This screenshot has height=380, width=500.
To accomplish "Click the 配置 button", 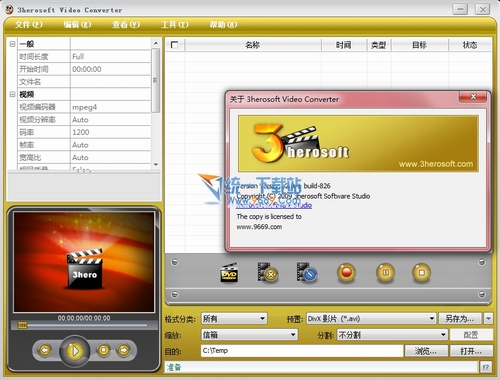I will pos(471,335).
